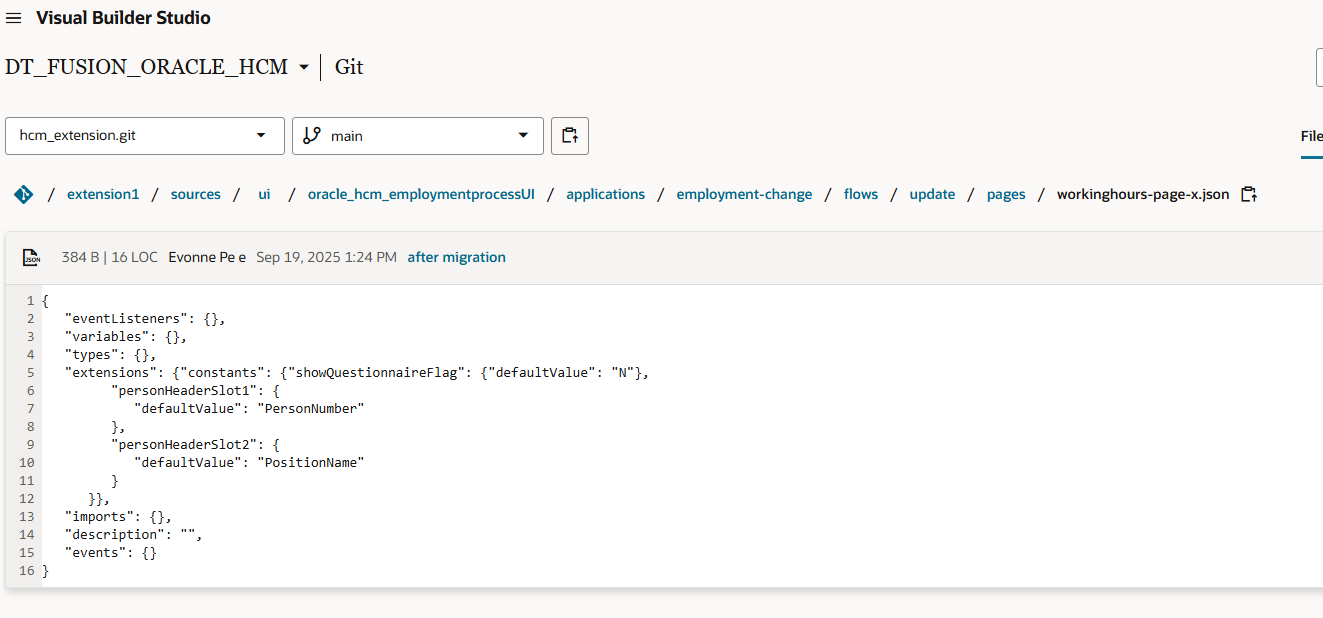Open the main branch dropdown arrow
1323x618 pixels.
tap(523, 136)
